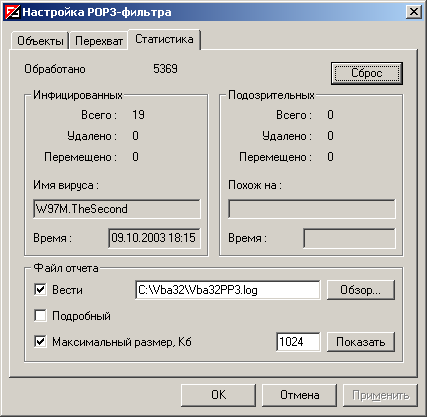Screen dimensions: 427x417
Task: Cancel changes with the Отмена button
Action: (299, 395)
